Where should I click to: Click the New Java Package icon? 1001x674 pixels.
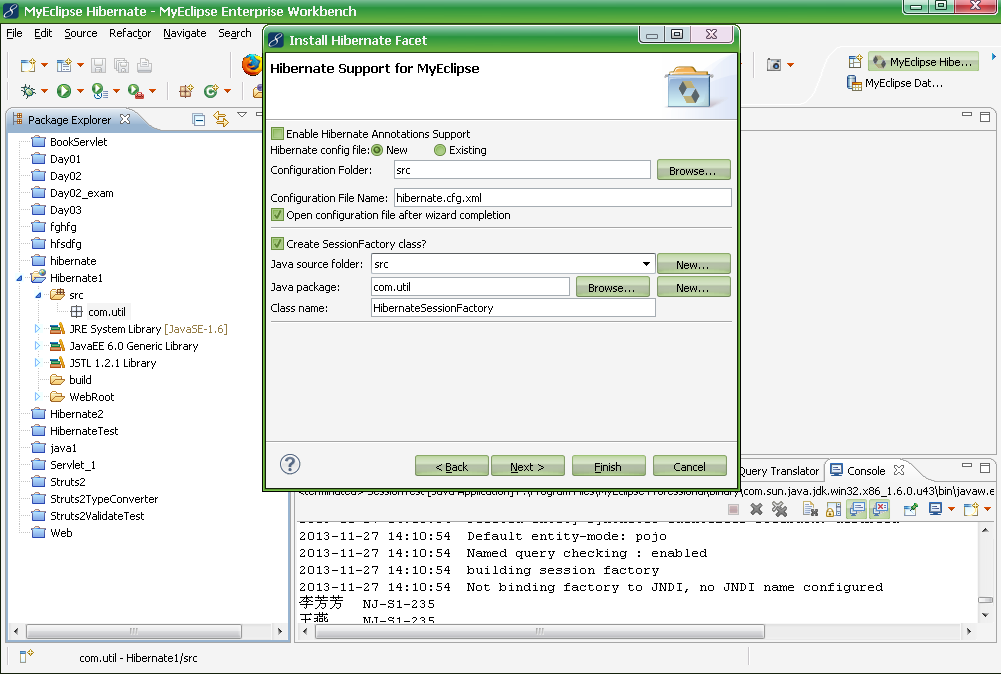(186, 91)
